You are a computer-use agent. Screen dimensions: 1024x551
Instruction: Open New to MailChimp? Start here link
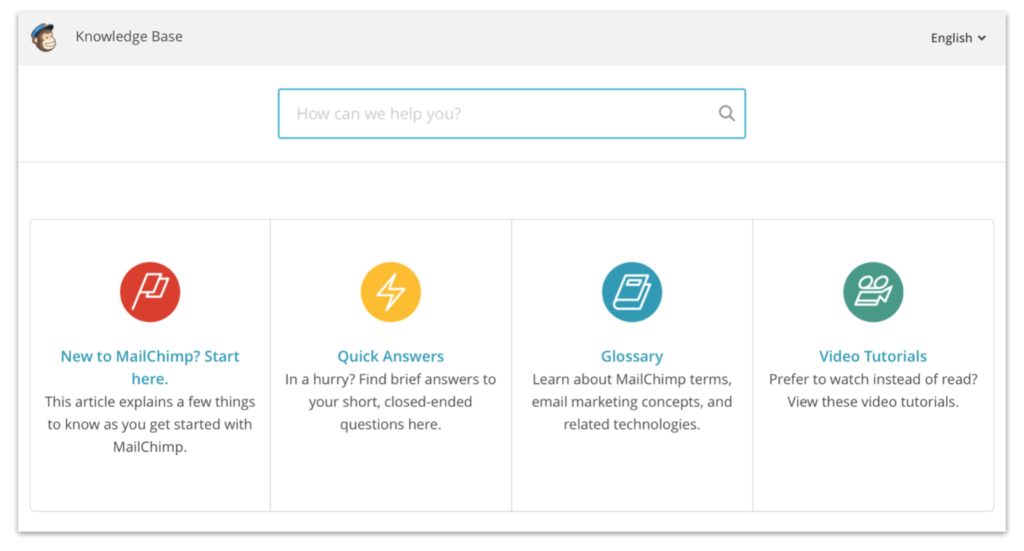pos(150,368)
